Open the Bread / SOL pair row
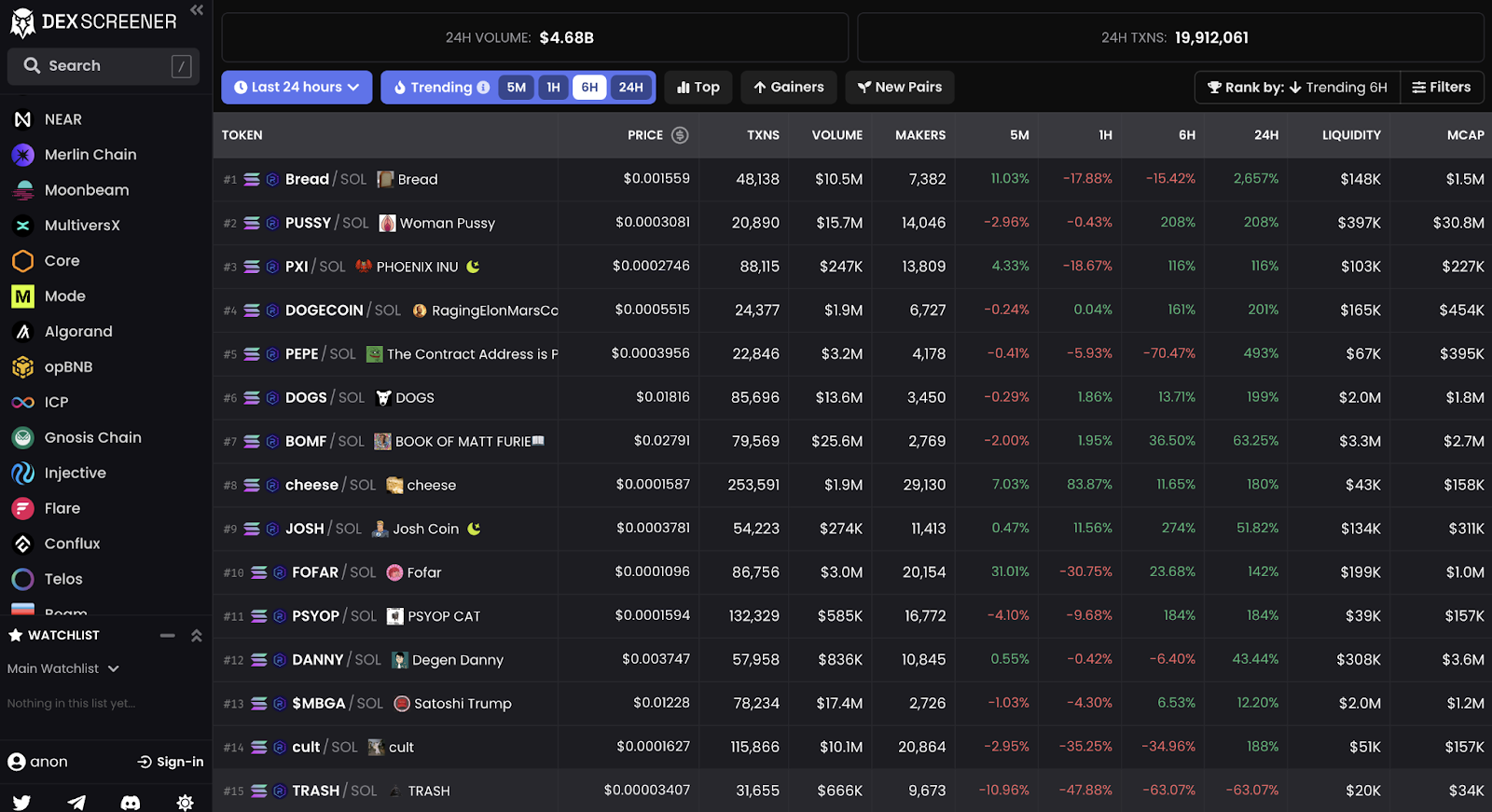The image size is (1492, 812). pyautogui.click(x=852, y=179)
